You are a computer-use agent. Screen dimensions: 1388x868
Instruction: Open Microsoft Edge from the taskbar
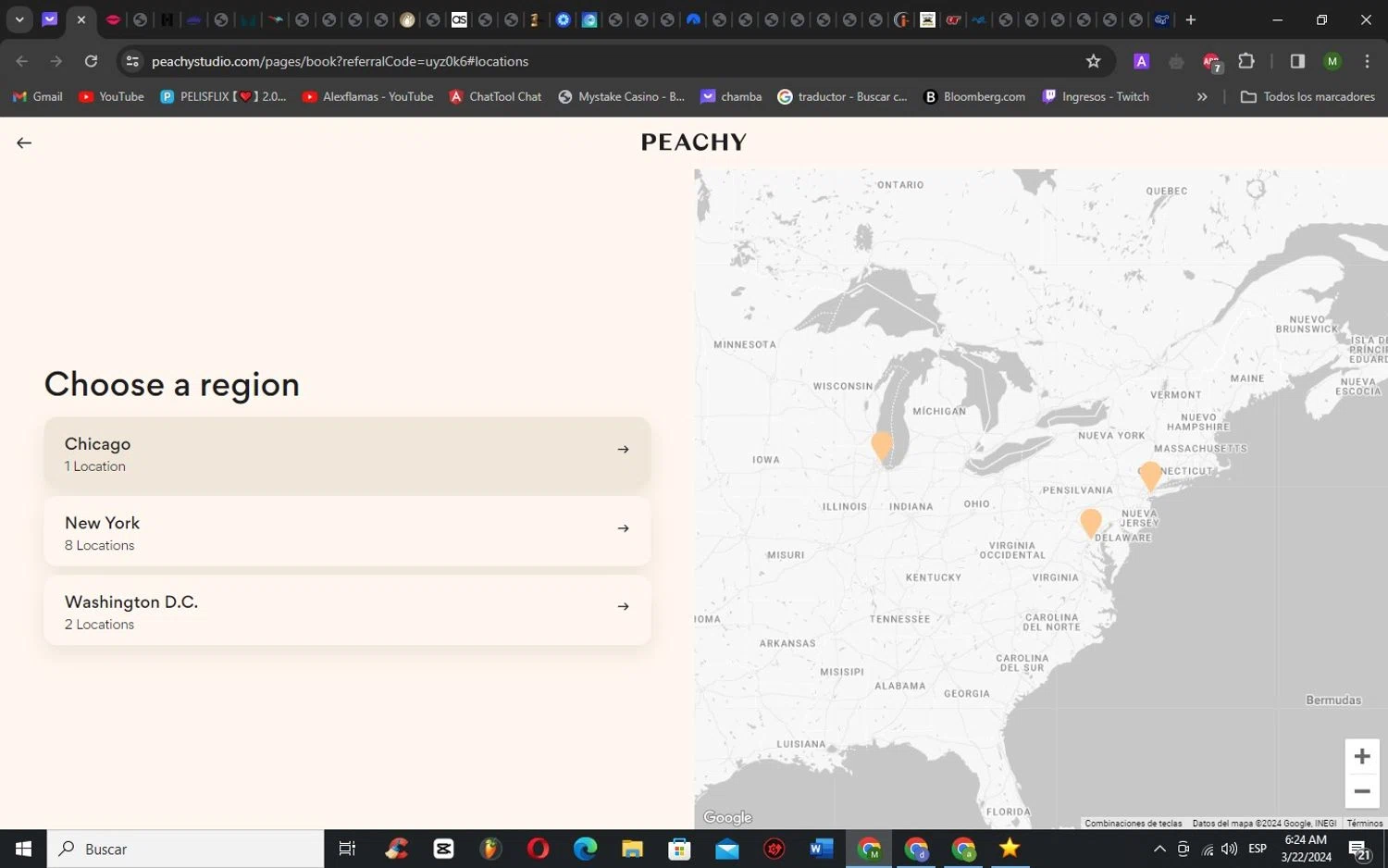click(585, 849)
